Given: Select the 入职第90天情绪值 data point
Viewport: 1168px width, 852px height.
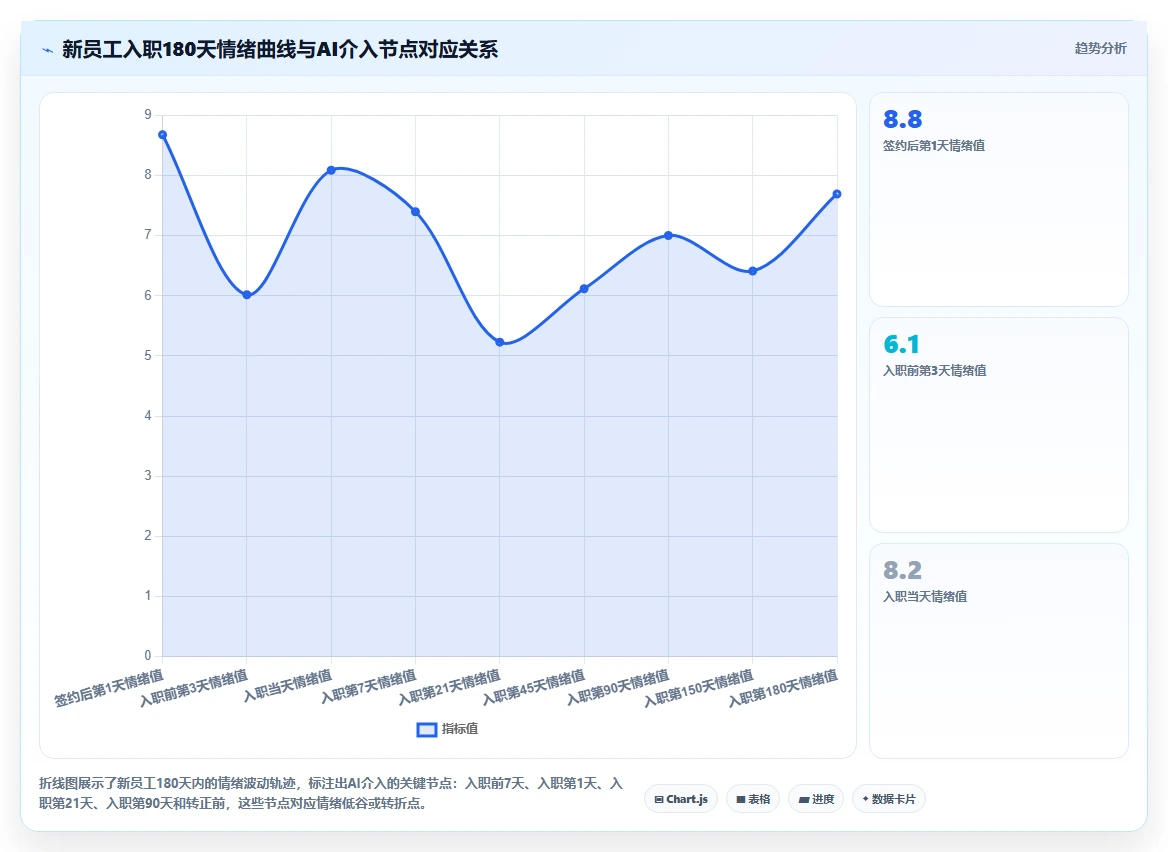Looking at the screenshot, I should 668,235.
